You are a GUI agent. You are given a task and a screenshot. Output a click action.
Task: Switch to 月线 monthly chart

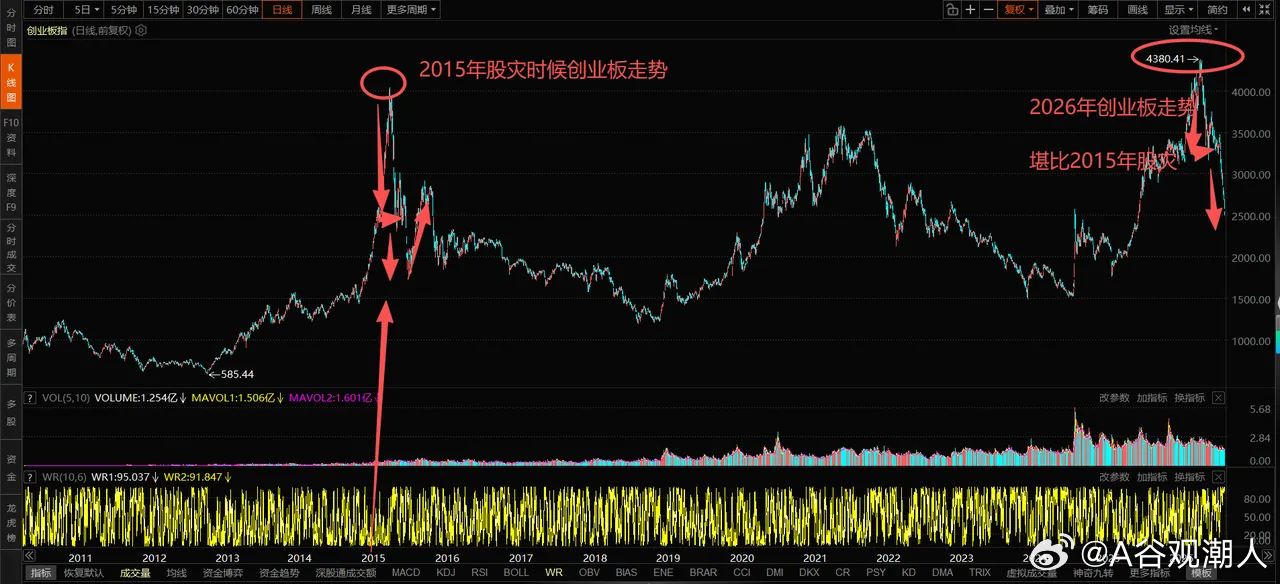[361, 9]
